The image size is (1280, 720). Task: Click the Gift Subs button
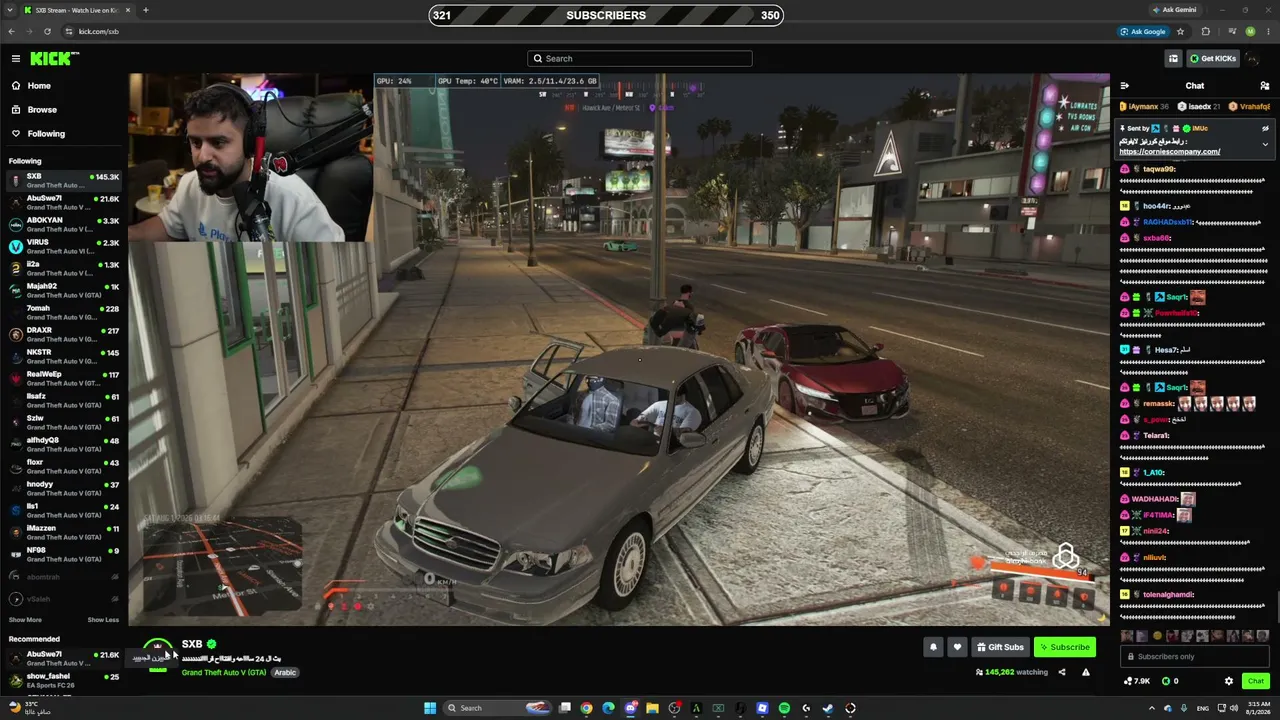coord(1000,647)
